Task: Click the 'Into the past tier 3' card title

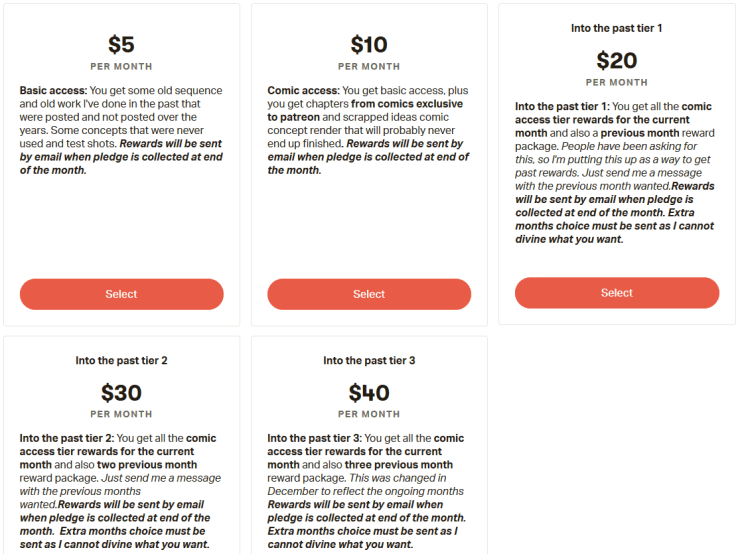Action: point(369,360)
